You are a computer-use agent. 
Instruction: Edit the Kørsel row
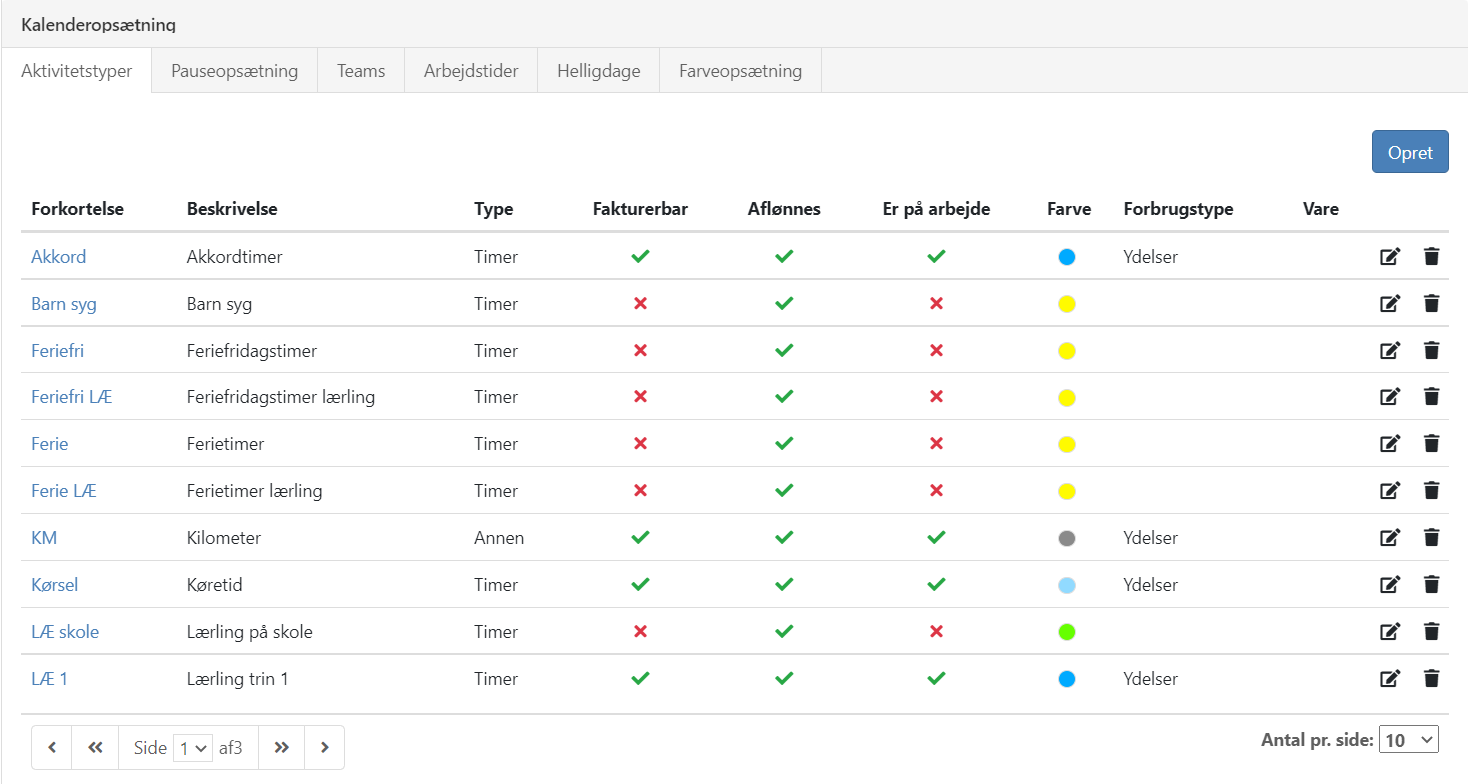tap(1390, 585)
